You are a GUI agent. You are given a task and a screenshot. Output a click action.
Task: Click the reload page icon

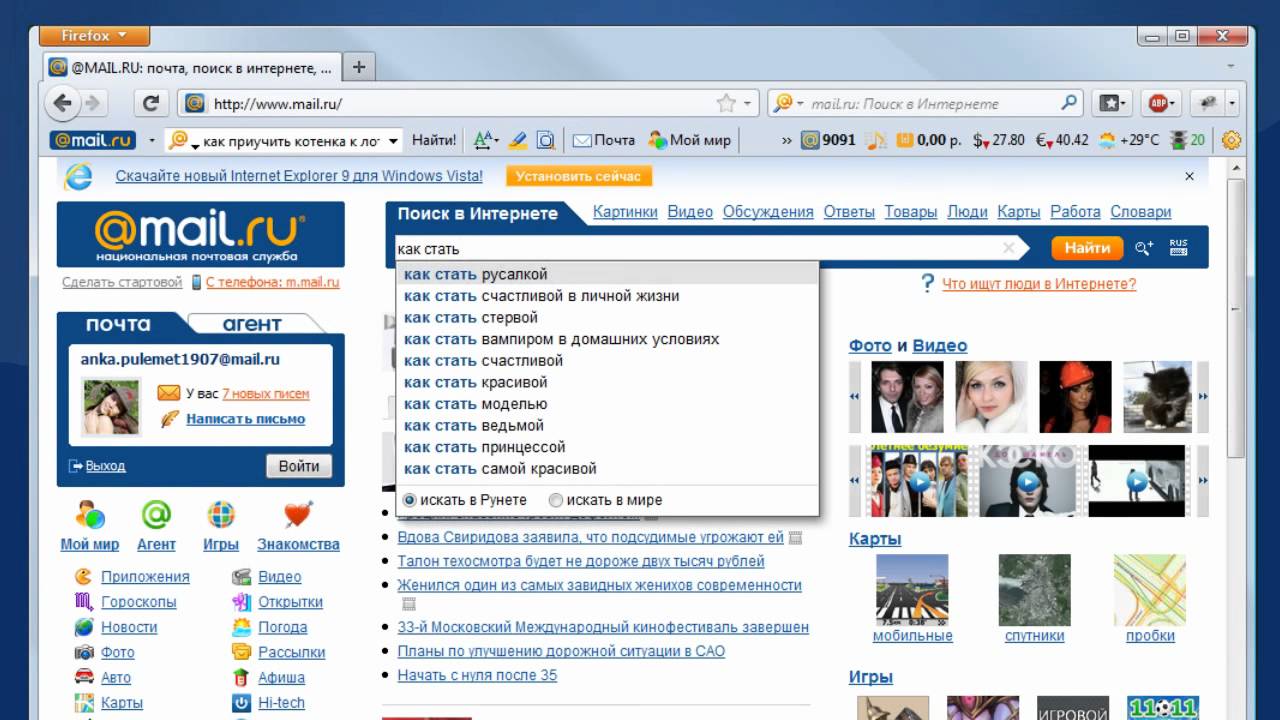point(151,103)
